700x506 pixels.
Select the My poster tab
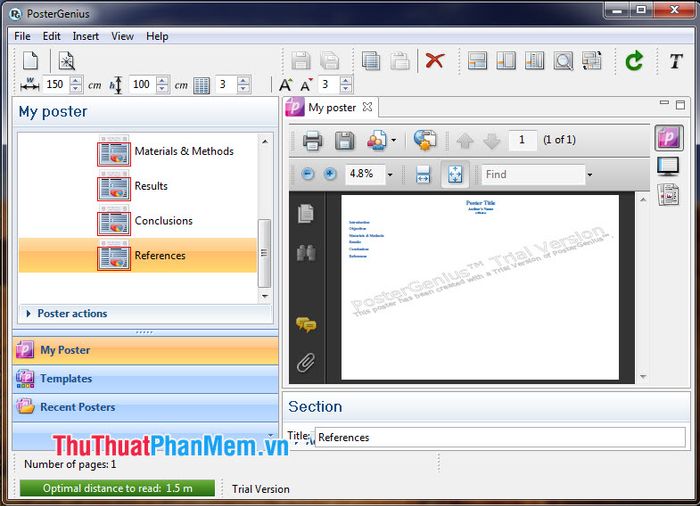[x=331, y=107]
